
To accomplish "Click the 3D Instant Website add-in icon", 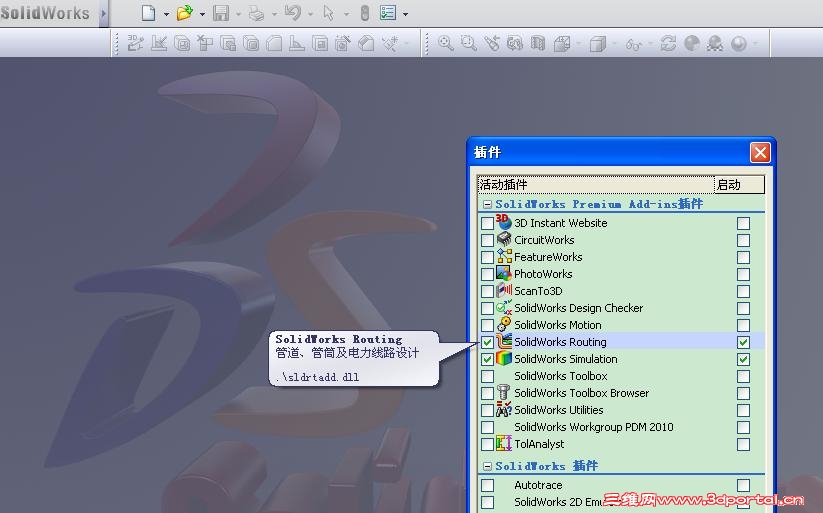I will tap(504, 222).
